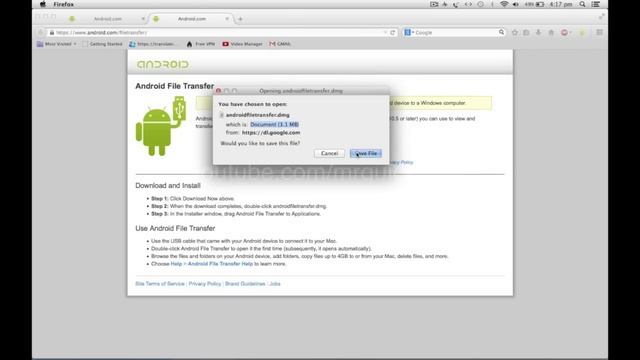Open the Brand Guidelines link
This screenshot has height=360, width=640.
(x=245, y=284)
